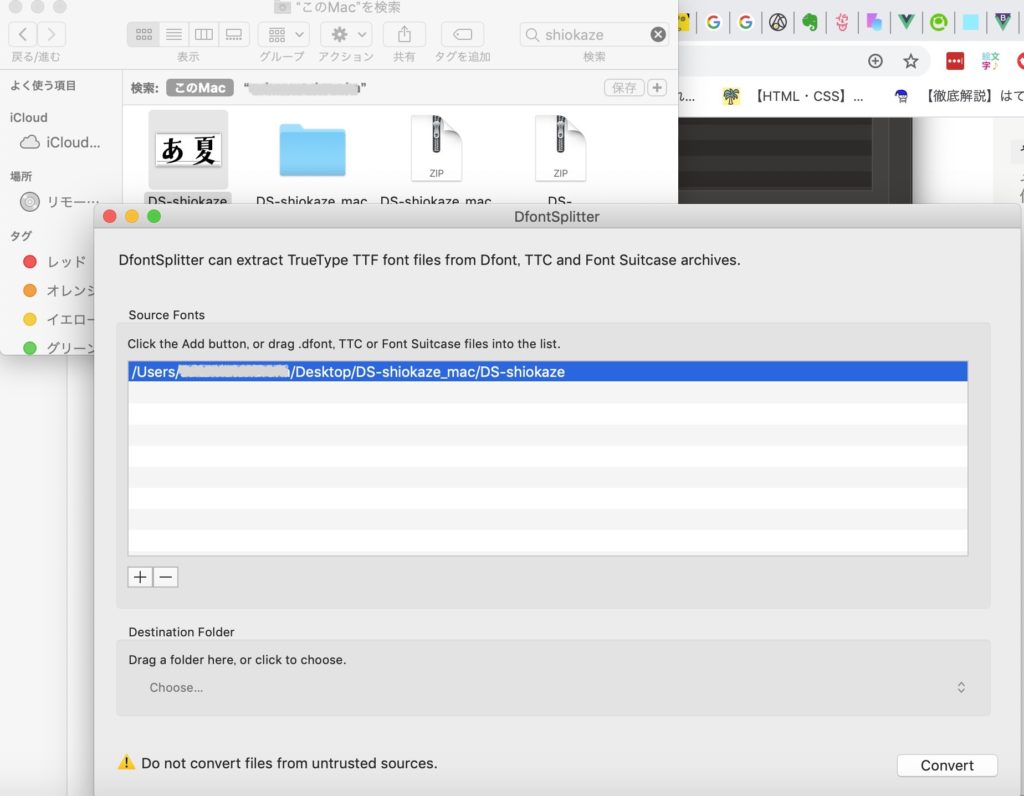The height and width of the screenshot is (796, 1024).
Task: Minimize the DfontSplitter window
Action: (132, 216)
